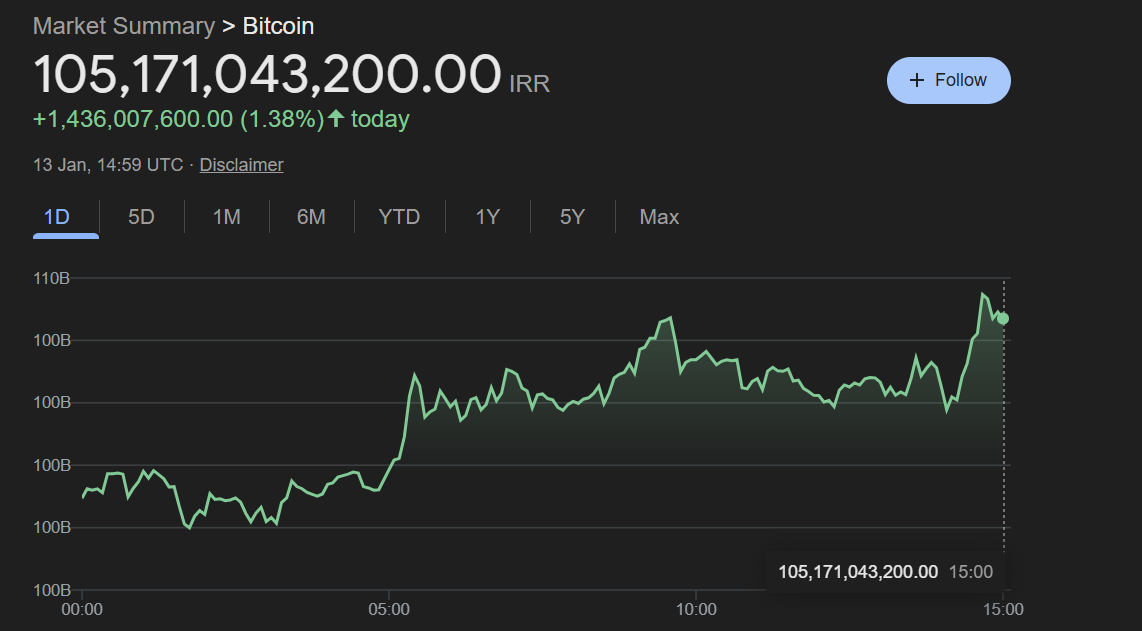
Task: Click the displayed Bitcoin price in IRR
Action: tap(266, 73)
